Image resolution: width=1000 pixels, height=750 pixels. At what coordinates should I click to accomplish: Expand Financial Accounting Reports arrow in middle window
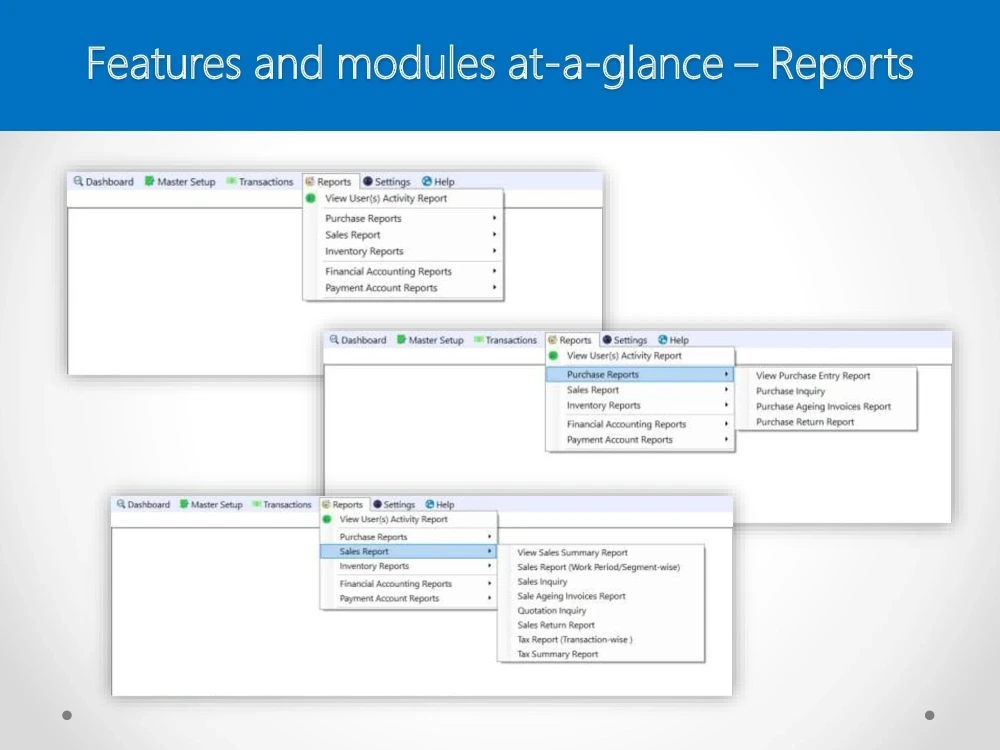(726, 424)
